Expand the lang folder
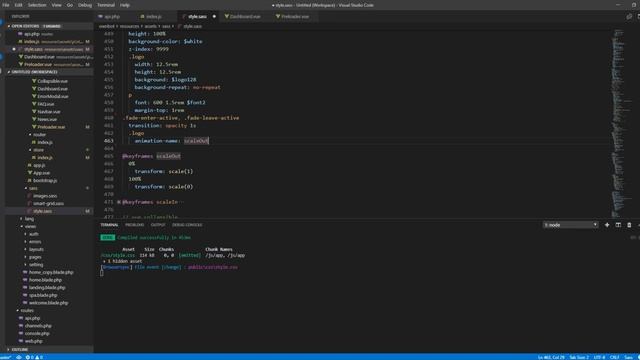The image size is (640, 360). pos(29,219)
